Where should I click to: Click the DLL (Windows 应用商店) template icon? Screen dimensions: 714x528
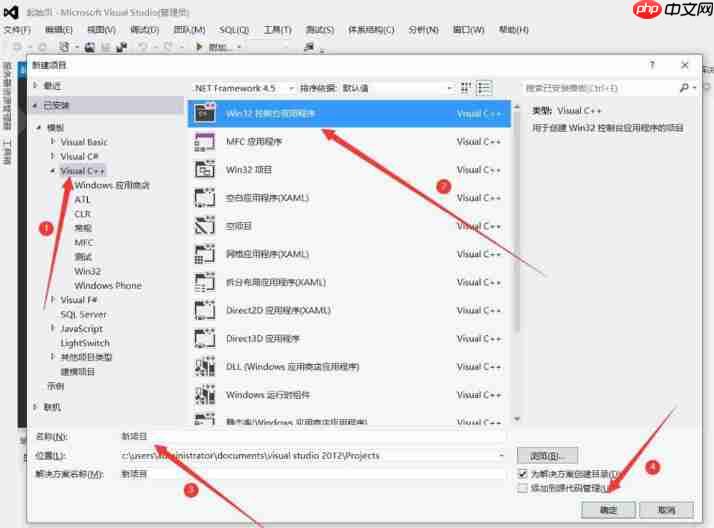(x=205, y=366)
